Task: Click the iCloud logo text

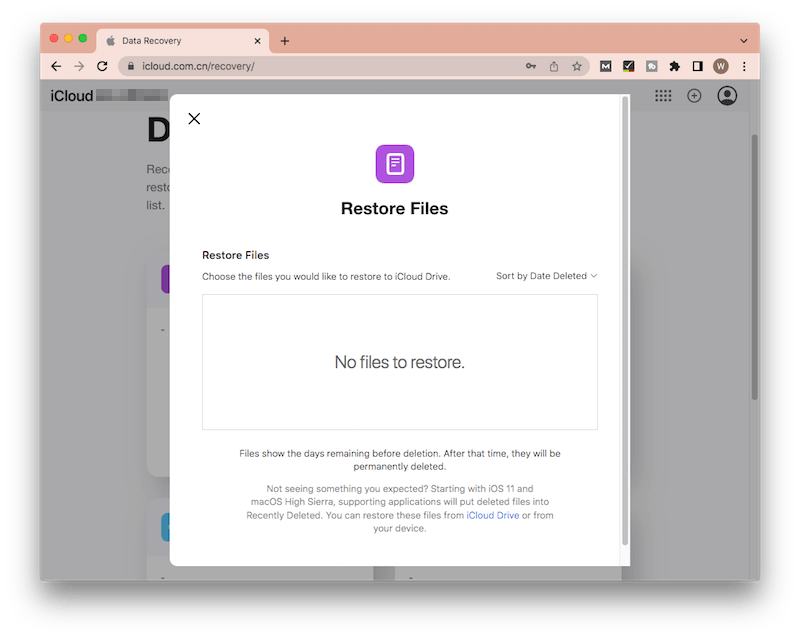Action: [71, 96]
